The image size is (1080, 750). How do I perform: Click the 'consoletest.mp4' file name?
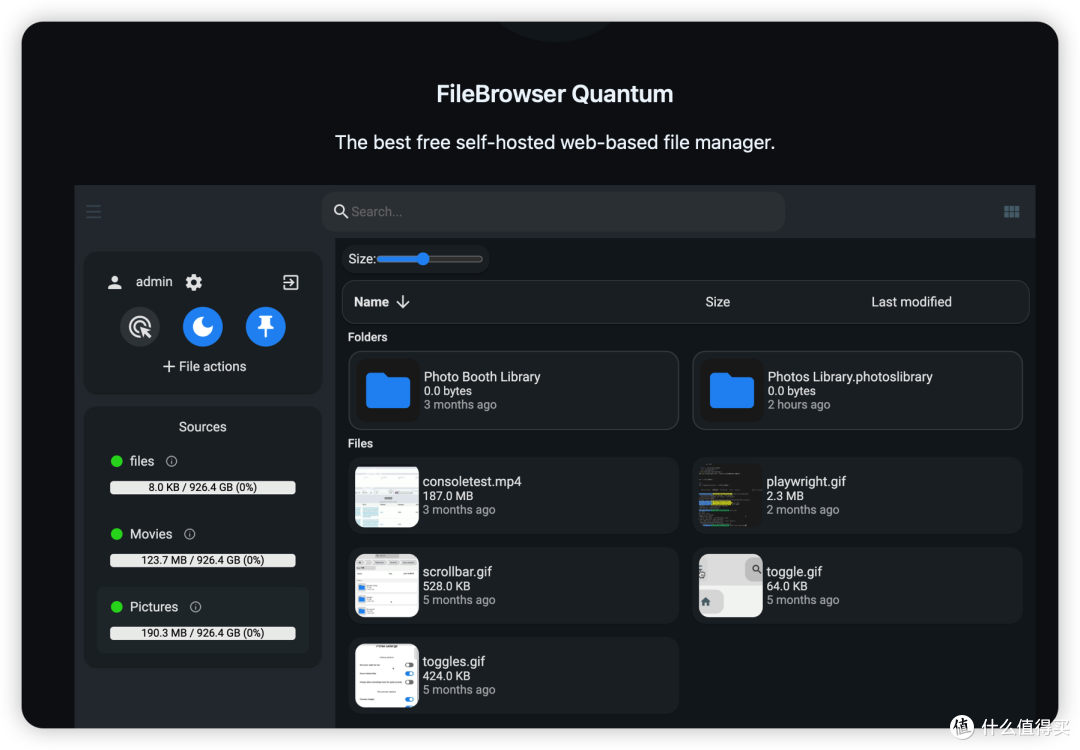(472, 481)
